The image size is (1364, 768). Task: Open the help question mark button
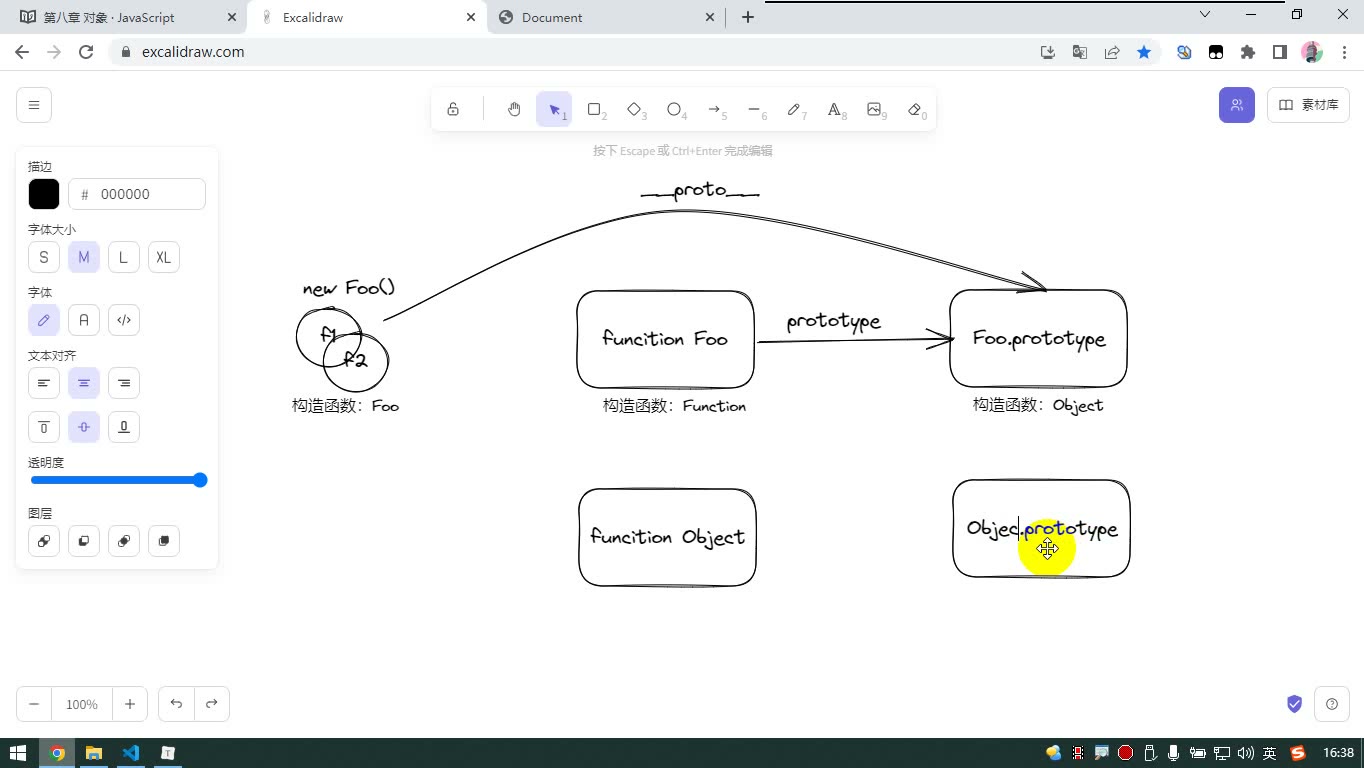(1332, 704)
